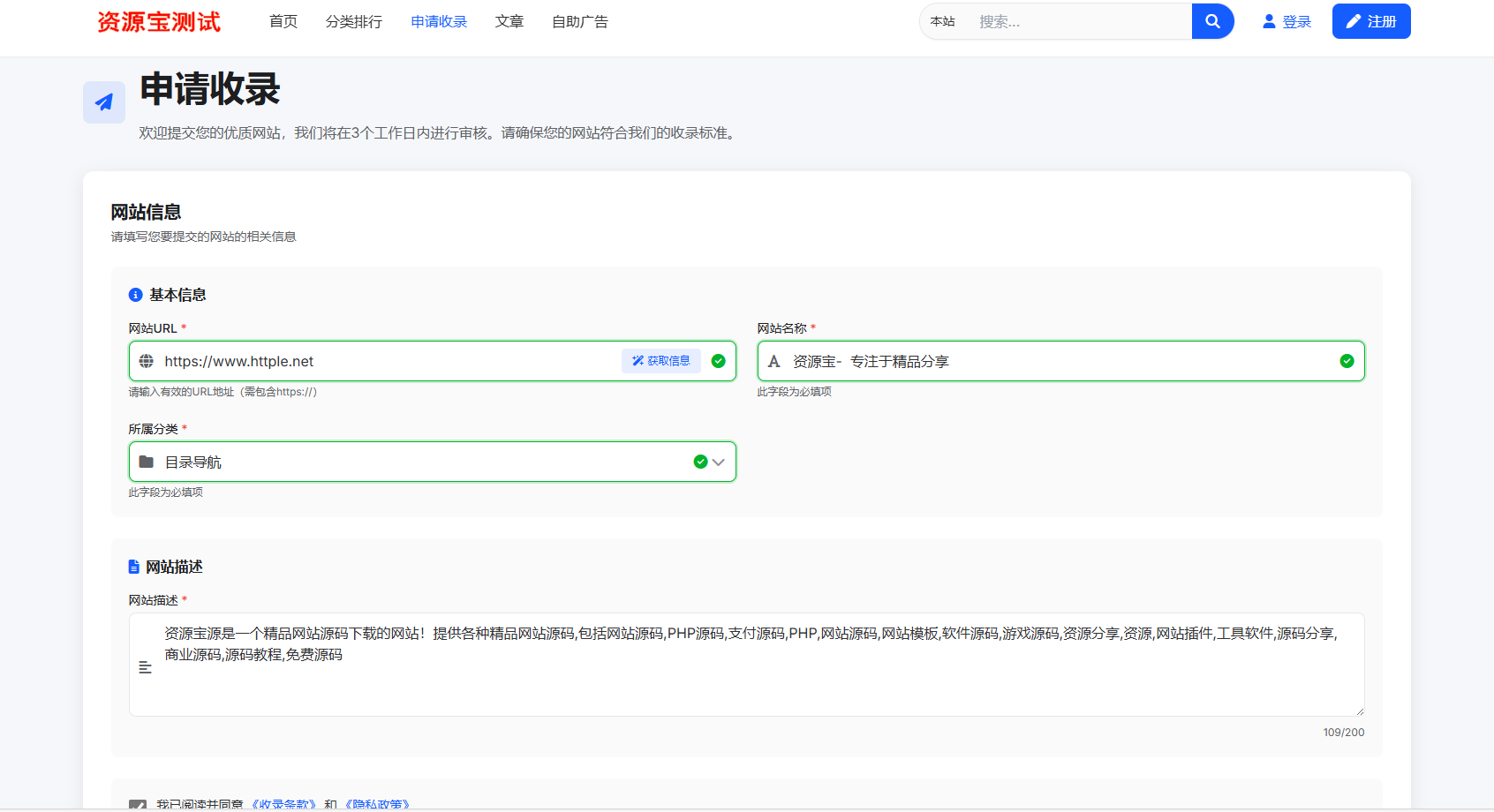This screenshot has height=812, width=1494.
Task: Open the 《收录条款》 link
Action: [x=284, y=805]
